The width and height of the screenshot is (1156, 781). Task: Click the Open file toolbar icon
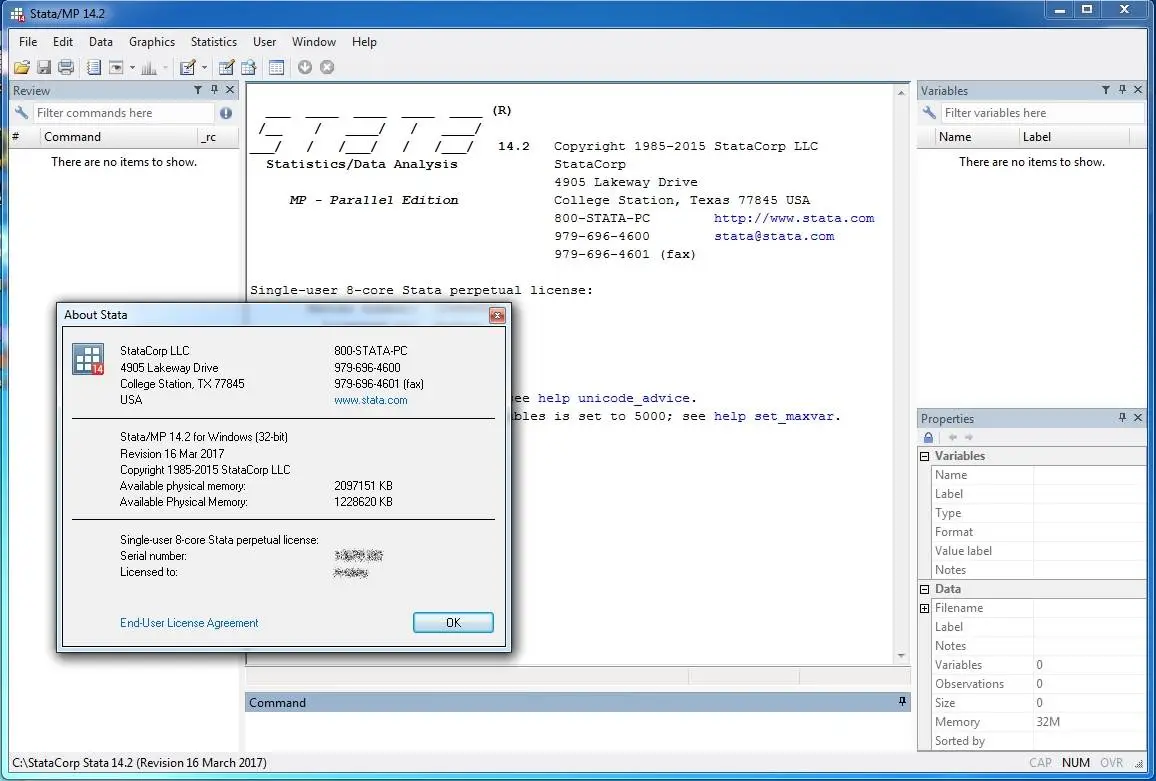22,67
